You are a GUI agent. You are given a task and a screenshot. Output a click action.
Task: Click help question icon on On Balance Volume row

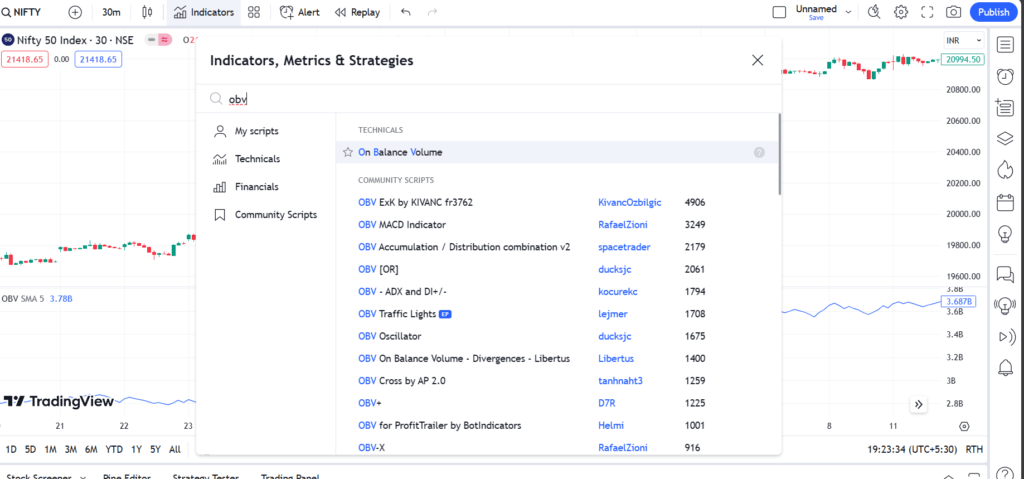[x=759, y=152]
